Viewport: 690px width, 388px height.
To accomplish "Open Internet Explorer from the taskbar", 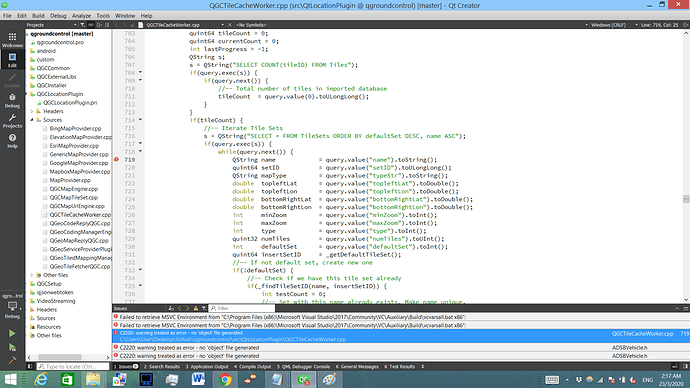I will coord(41,379).
